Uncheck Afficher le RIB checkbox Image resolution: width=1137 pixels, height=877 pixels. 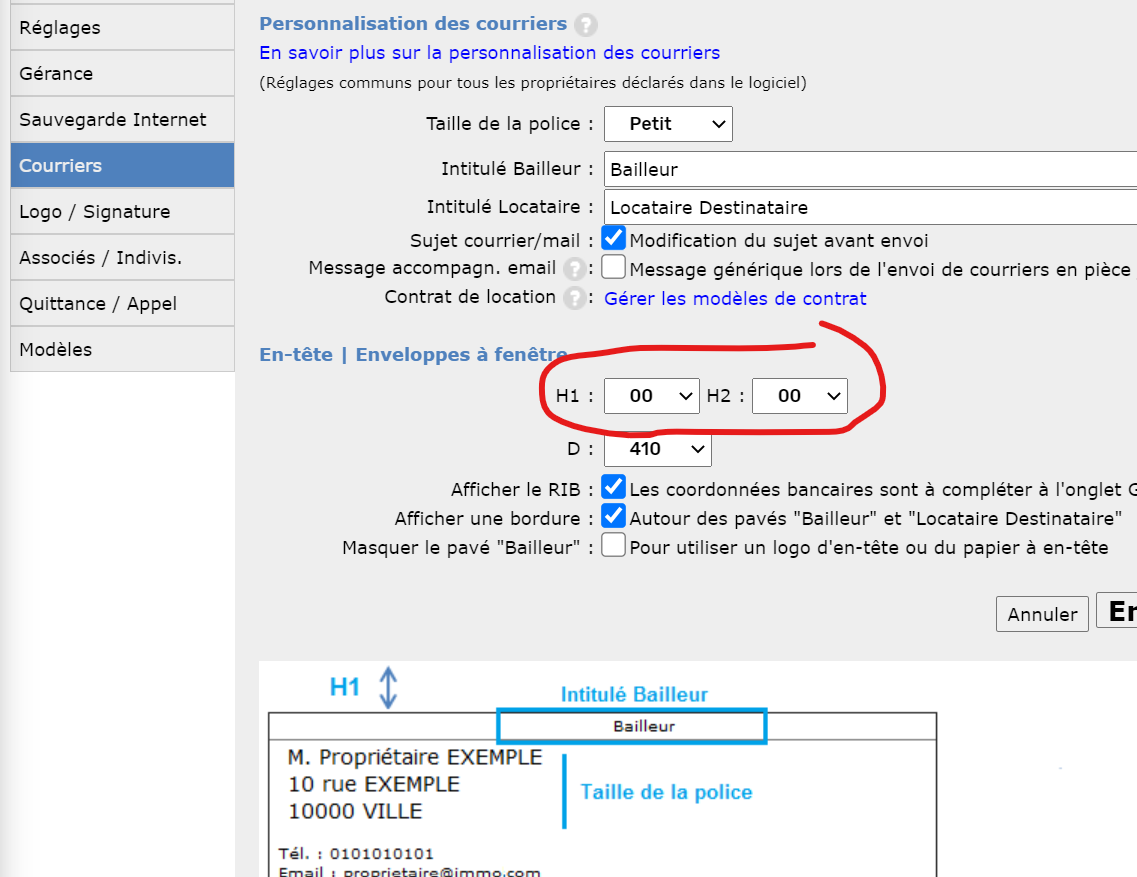[613, 487]
